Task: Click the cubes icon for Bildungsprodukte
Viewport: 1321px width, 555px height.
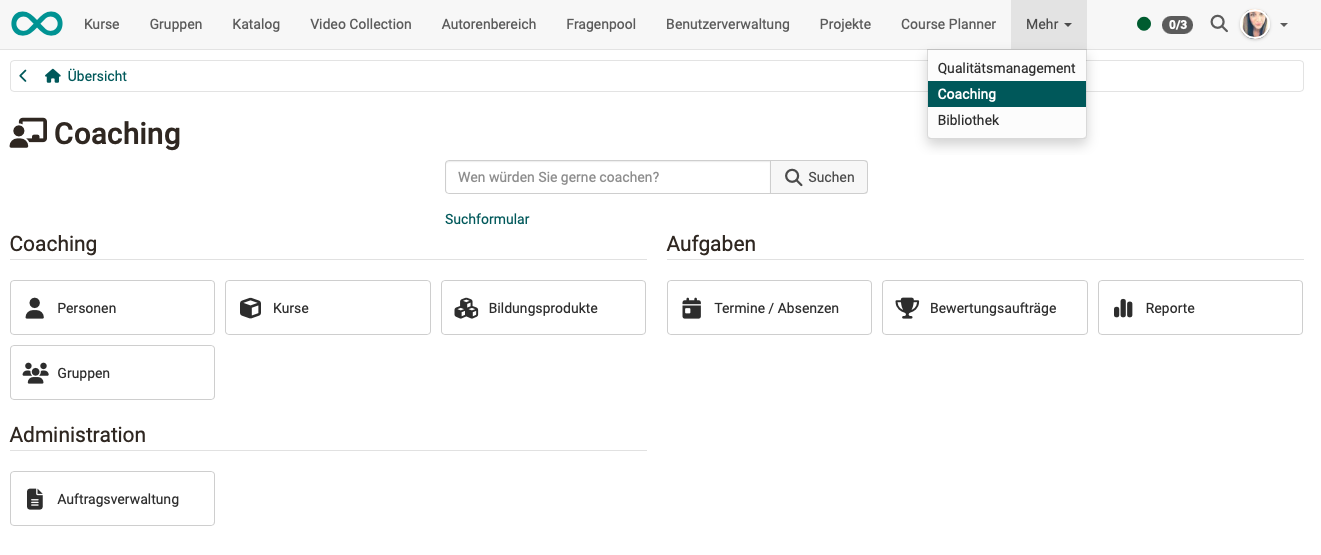Action: (x=466, y=308)
